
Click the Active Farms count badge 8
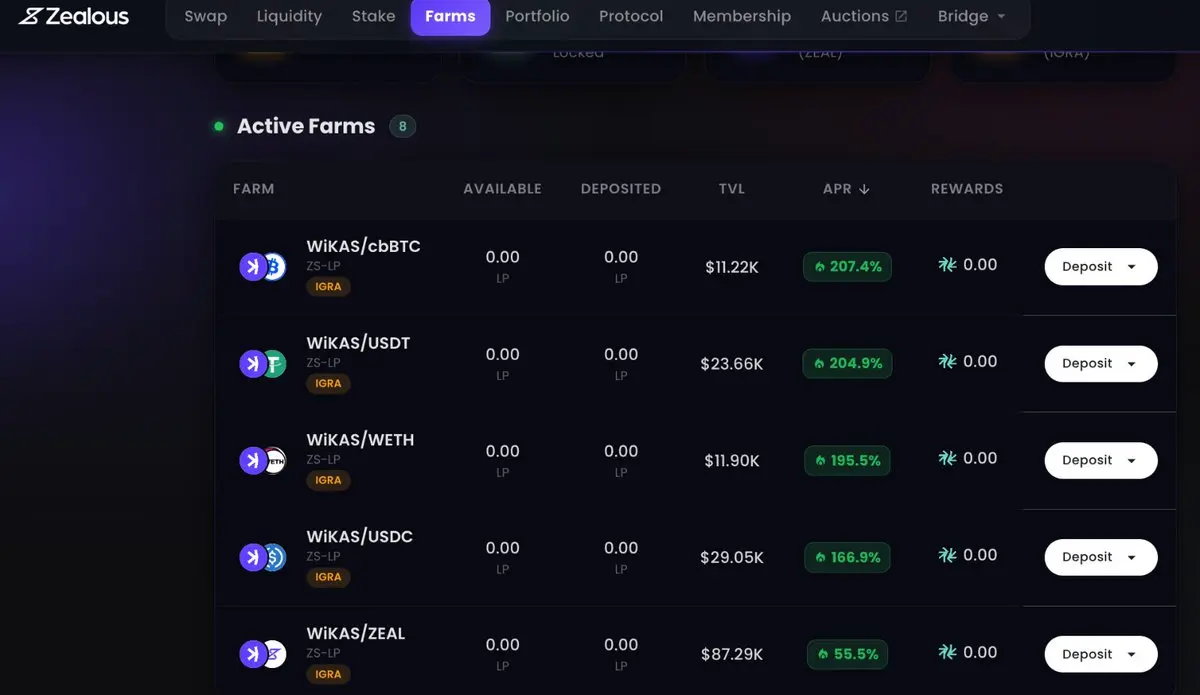tap(402, 127)
